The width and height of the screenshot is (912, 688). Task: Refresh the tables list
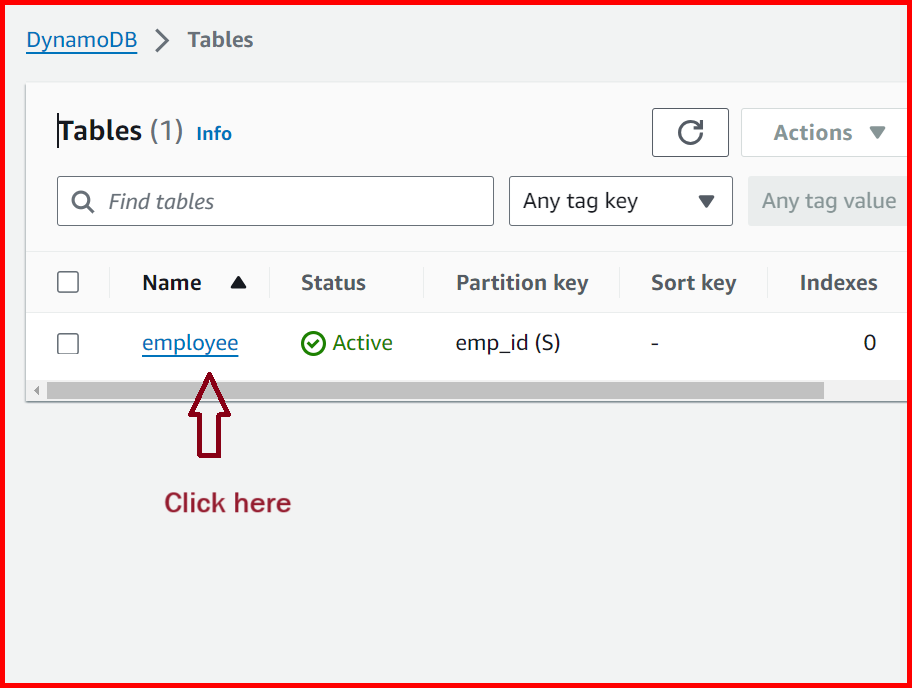(690, 132)
